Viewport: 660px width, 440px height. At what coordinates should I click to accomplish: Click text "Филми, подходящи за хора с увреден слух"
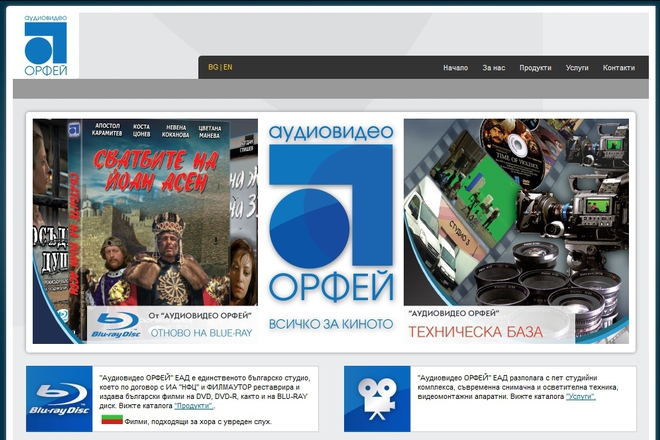pos(198,421)
